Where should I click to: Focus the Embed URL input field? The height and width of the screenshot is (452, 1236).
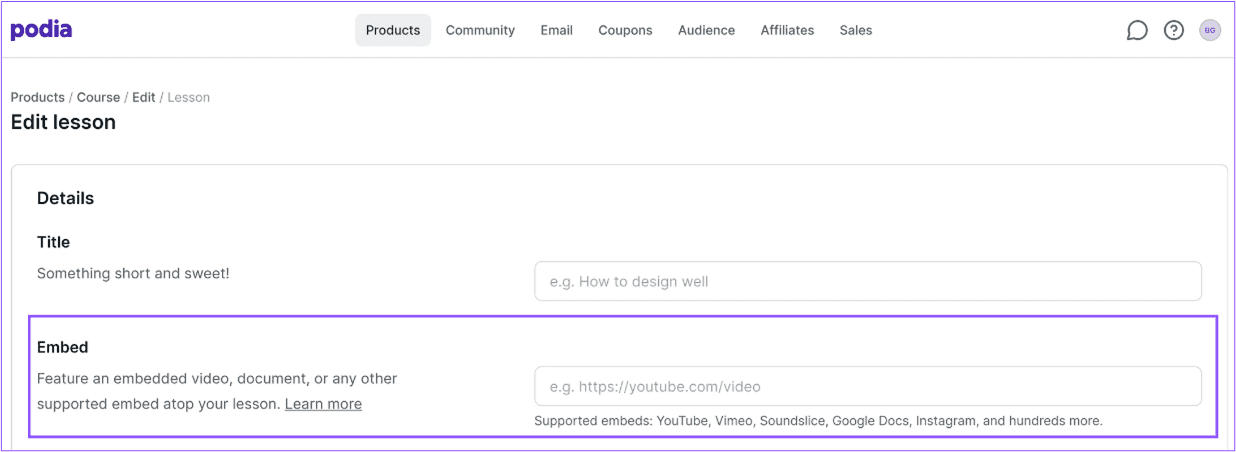click(868, 386)
